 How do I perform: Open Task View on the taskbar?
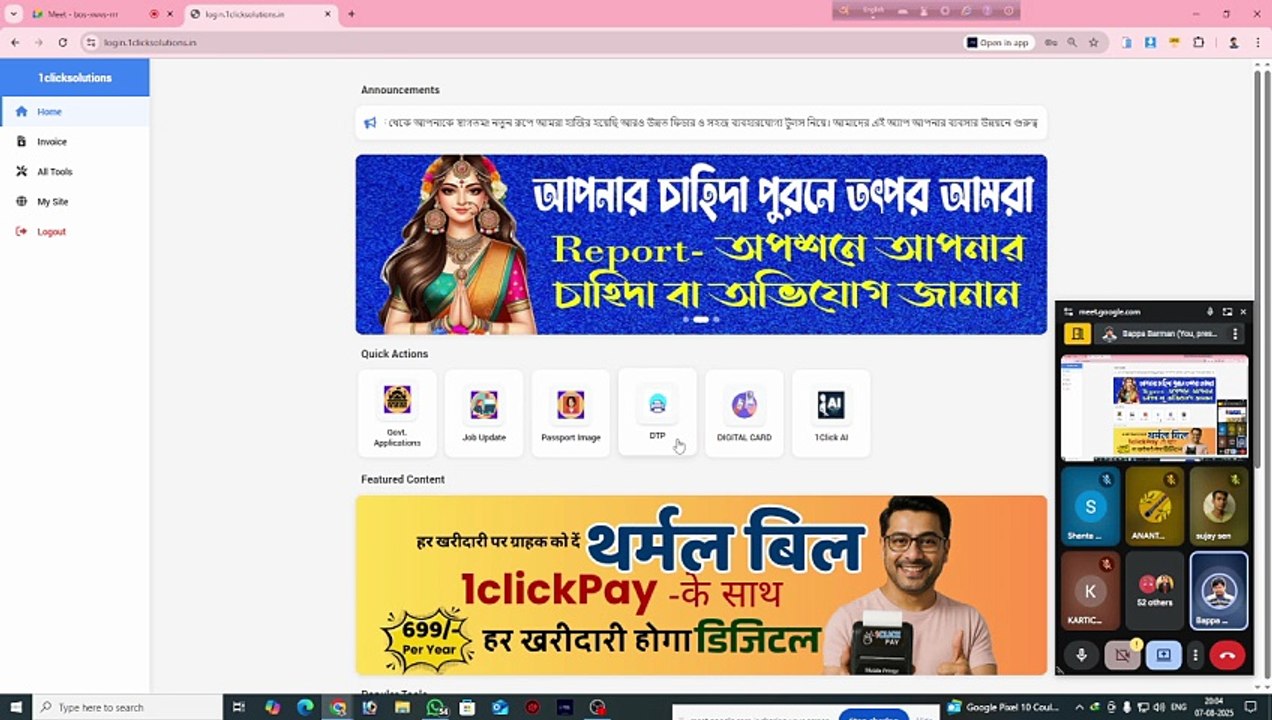pyautogui.click(x=238, y=707)
